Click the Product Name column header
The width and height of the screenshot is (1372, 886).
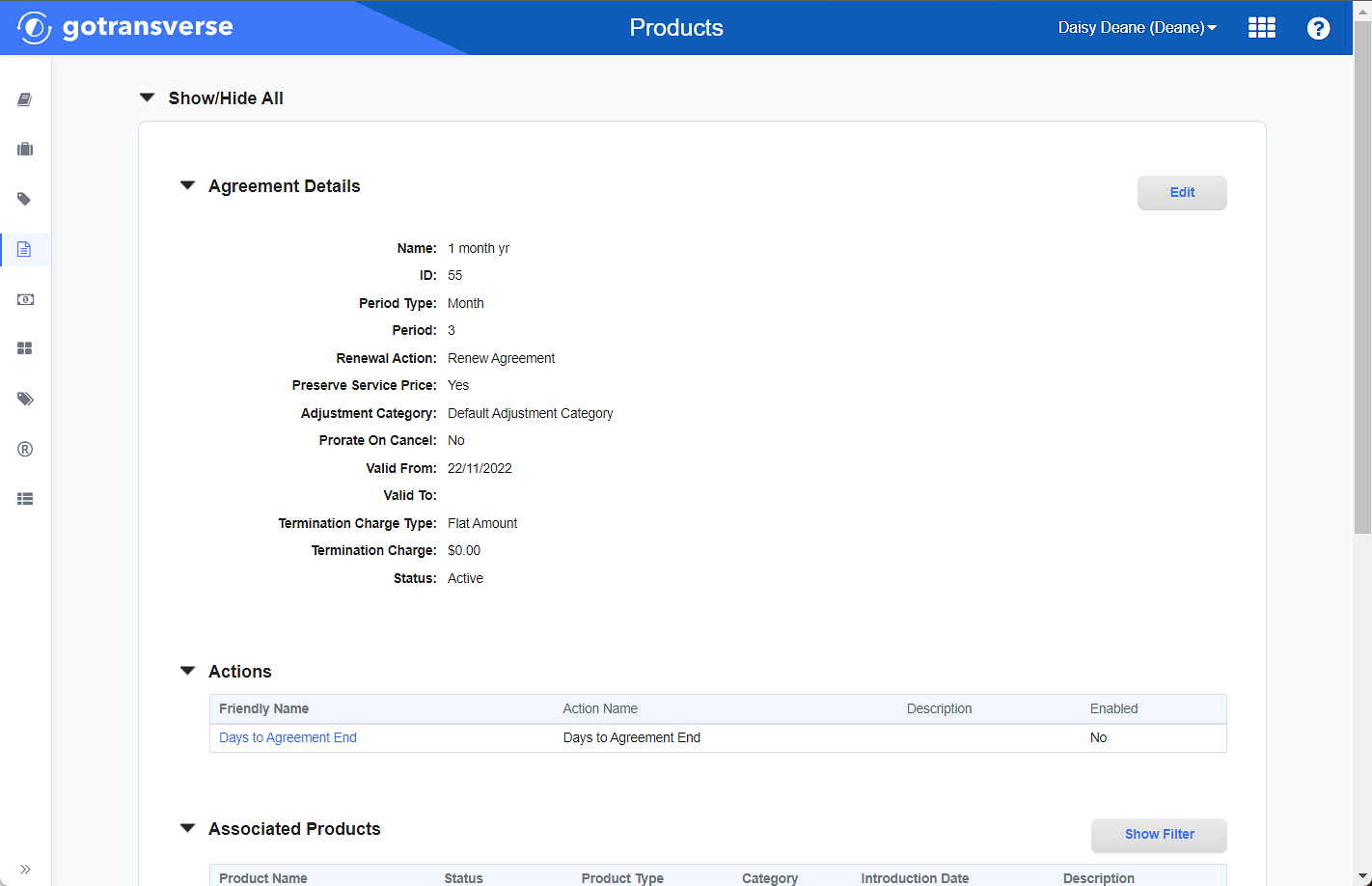pos(263,878)
